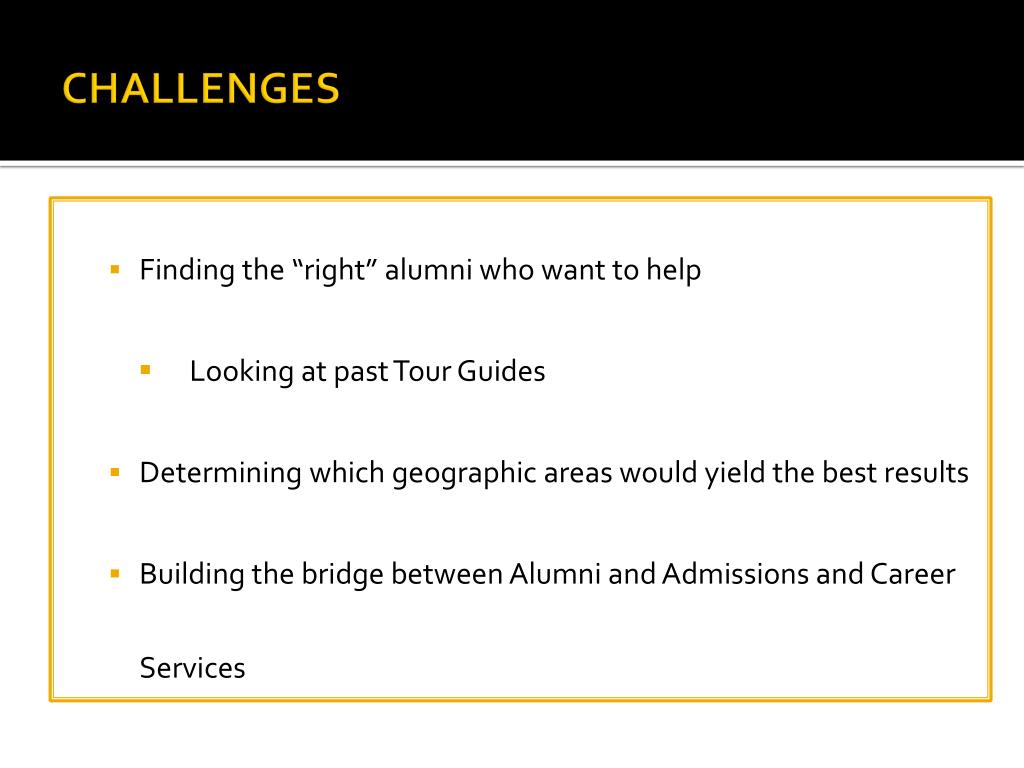Click the text 'Finding the "right" alumni who want to help'
The image size is (1024, 768).
[x=420, y=270]
